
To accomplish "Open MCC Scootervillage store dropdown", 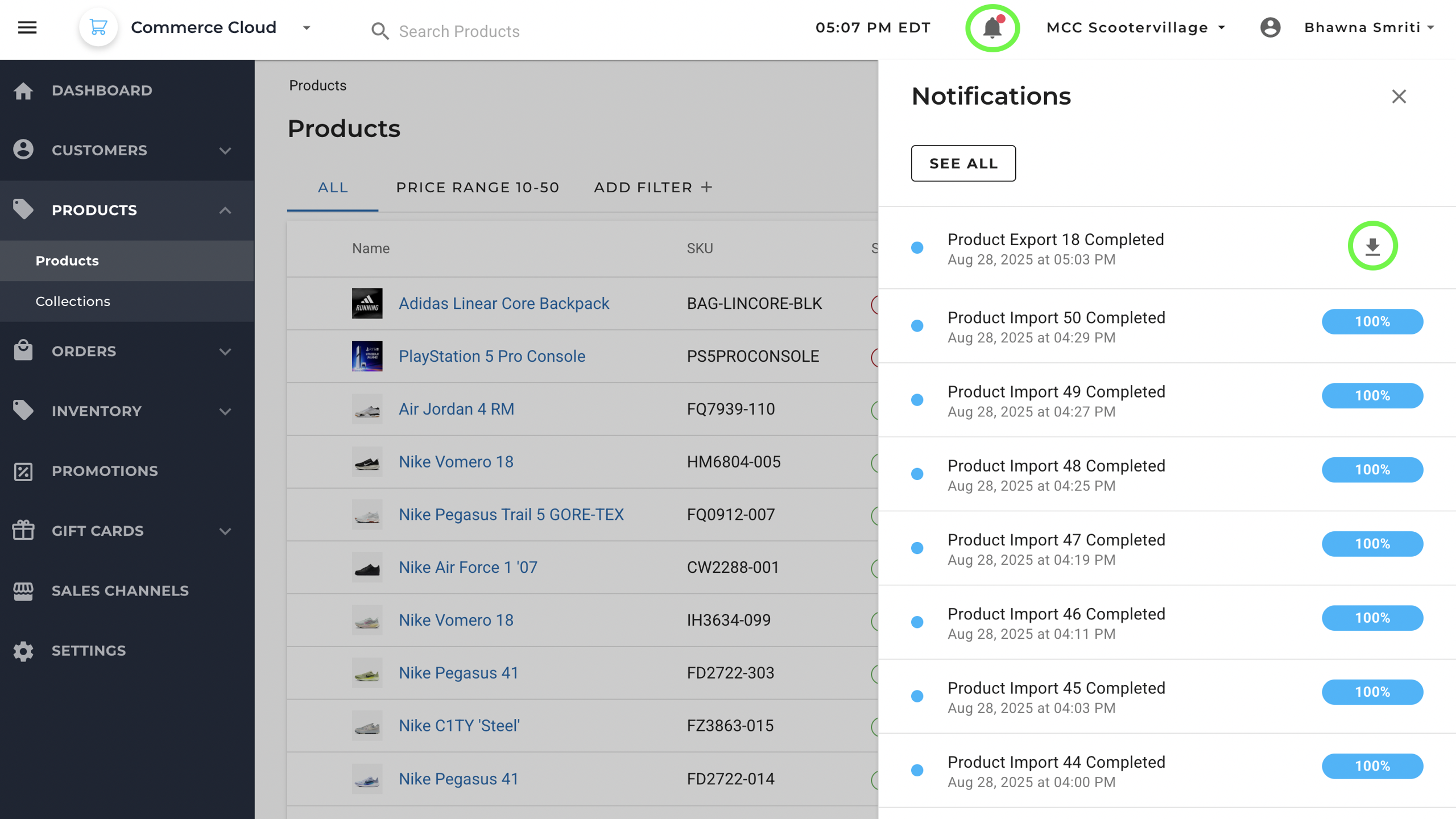I will pos(1221,28).
